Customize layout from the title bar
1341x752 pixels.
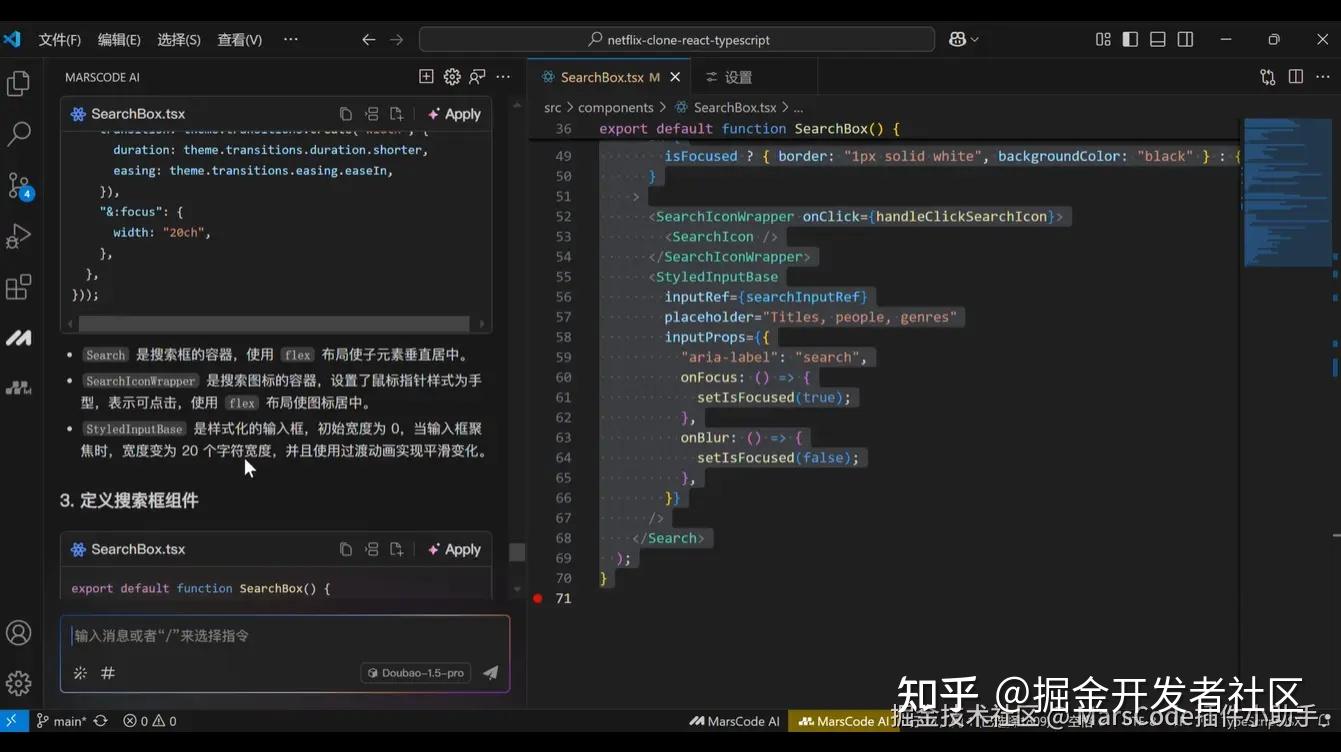(x=1103, y=39)
